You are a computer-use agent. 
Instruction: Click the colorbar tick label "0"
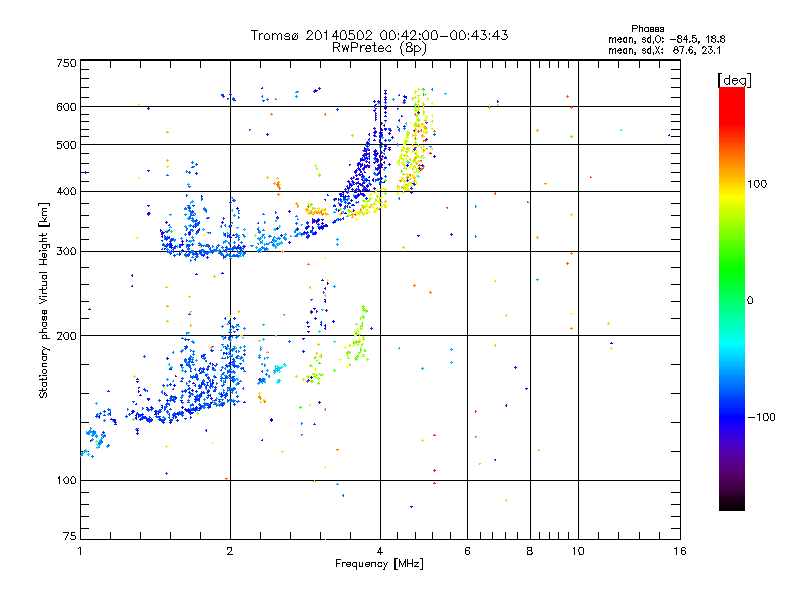pyautogui.click(x=750, y=301)
